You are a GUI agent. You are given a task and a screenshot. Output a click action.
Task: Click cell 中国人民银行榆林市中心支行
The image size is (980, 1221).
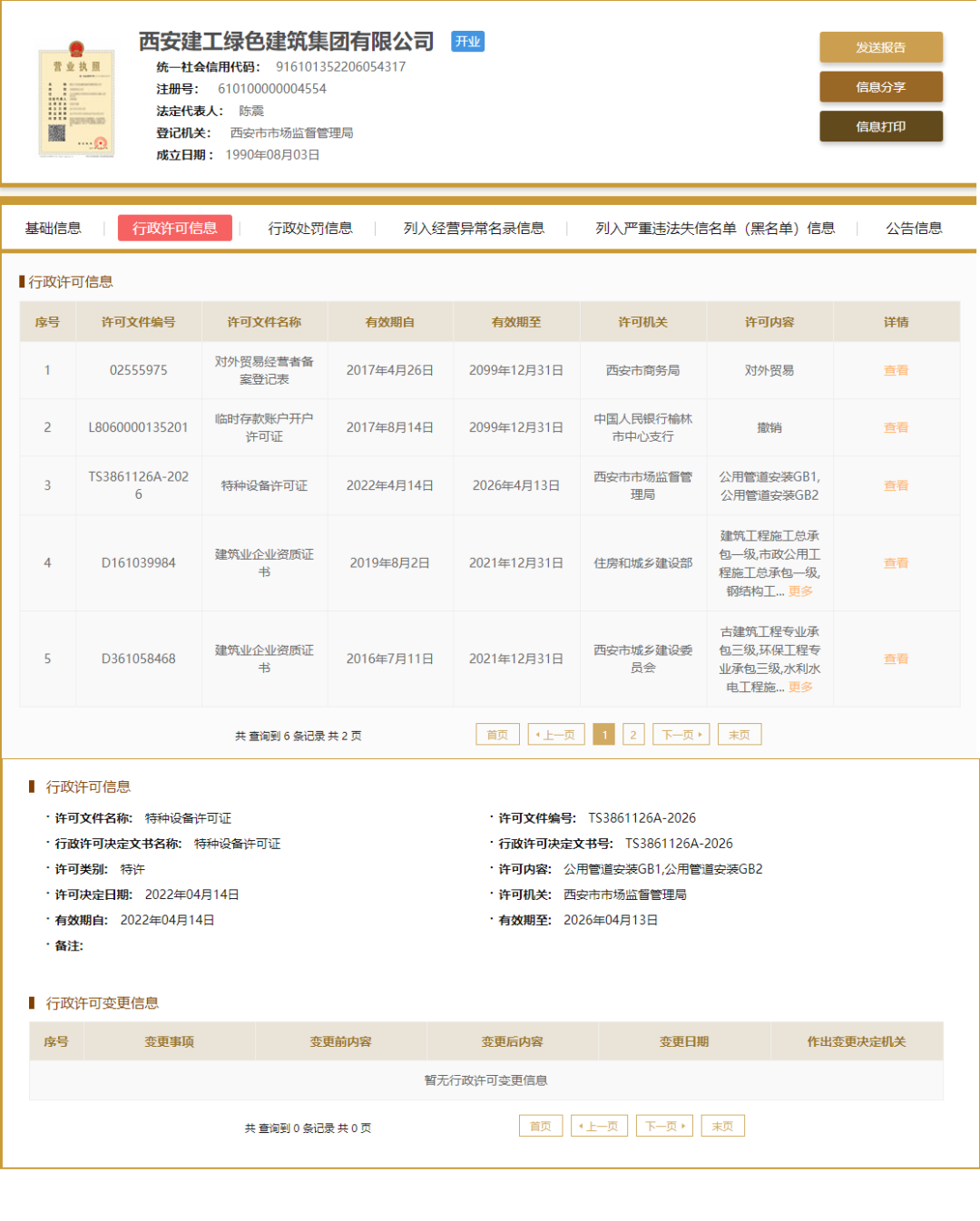point(643,427)
